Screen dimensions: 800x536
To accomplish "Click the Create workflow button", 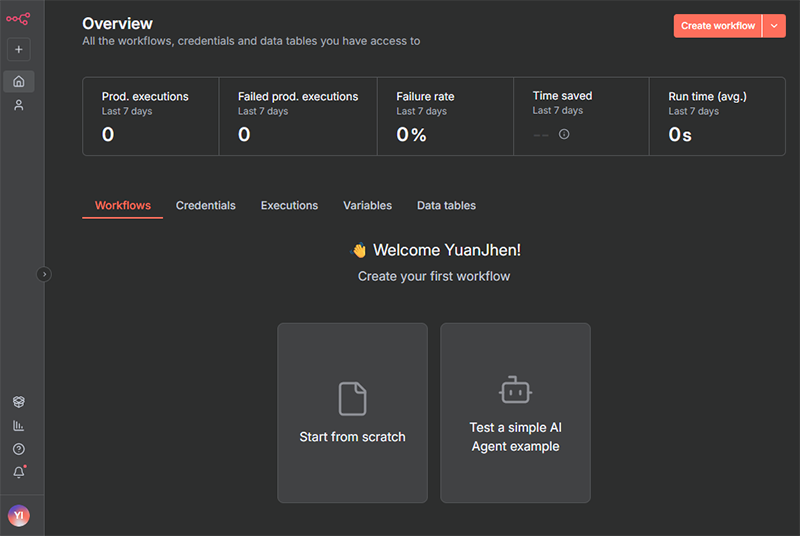I will click(717, 26).
